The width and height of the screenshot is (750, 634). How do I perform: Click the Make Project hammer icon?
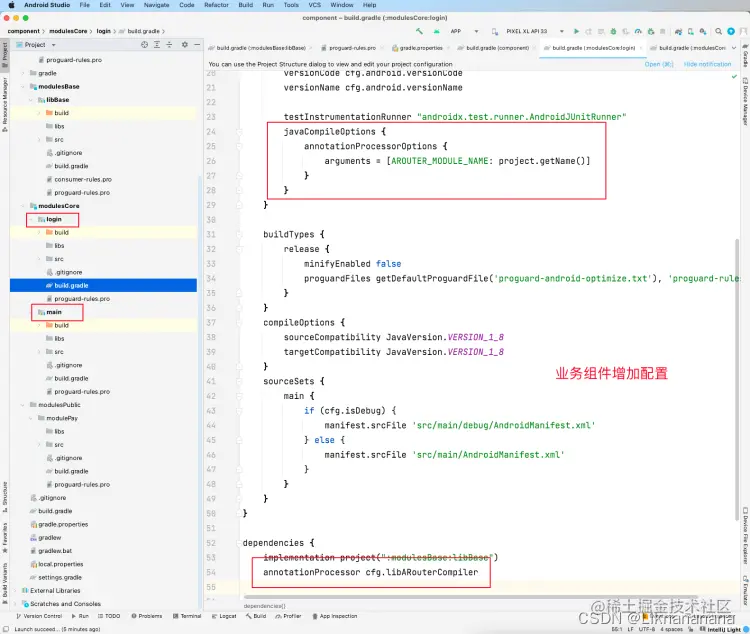point(419,31)
